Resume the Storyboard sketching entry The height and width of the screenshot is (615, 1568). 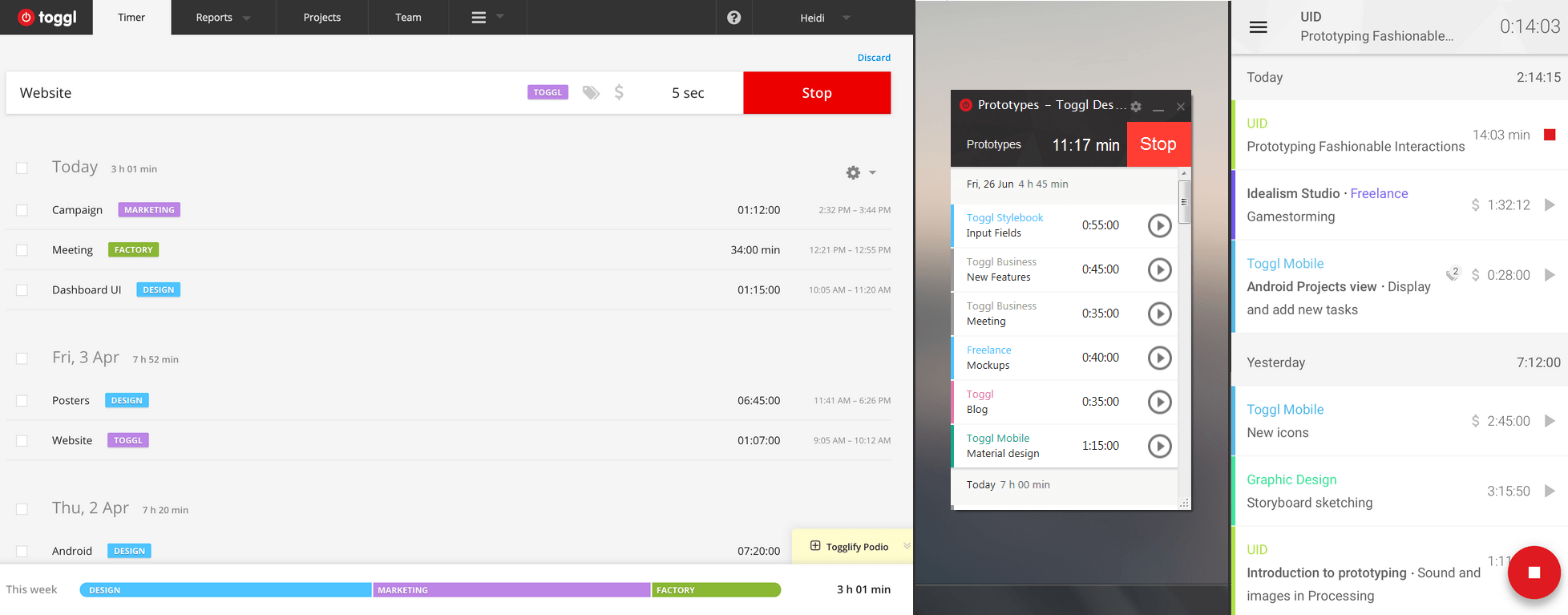tap(1550, 491)
